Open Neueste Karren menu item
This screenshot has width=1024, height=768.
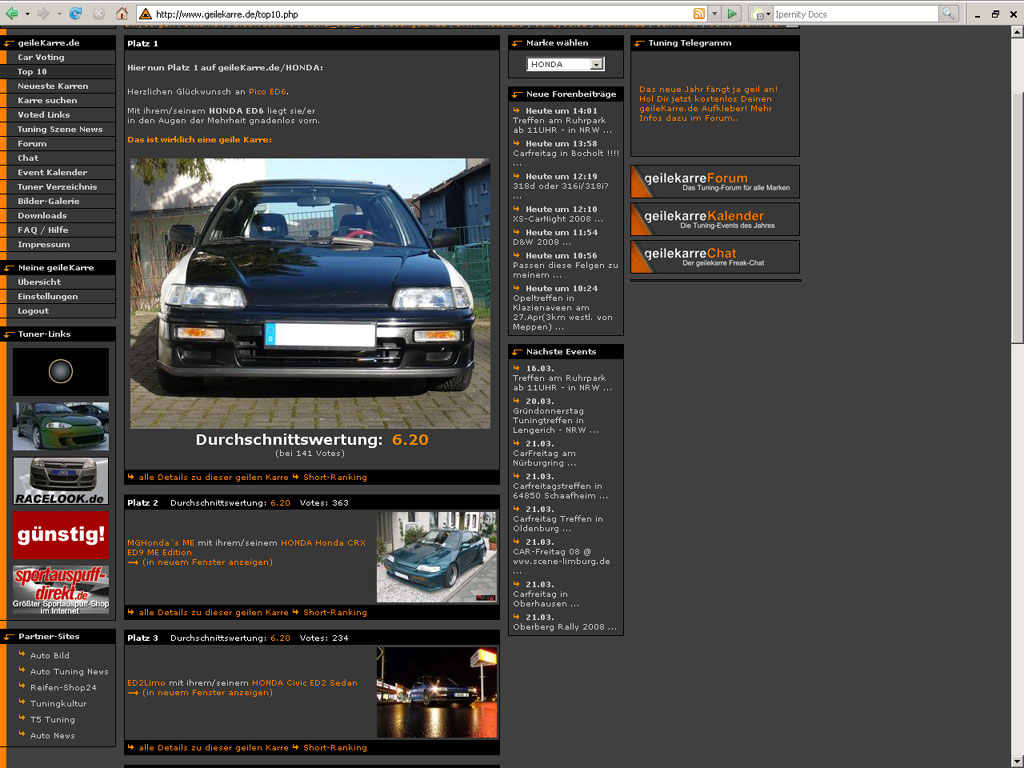53,86
